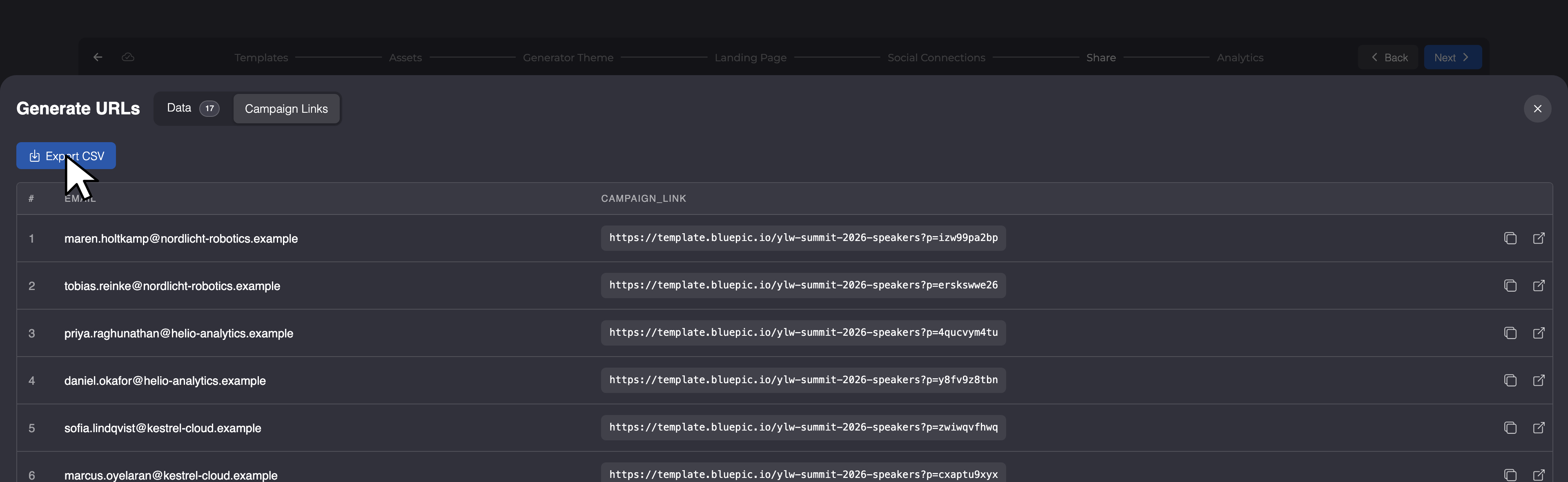Close the Generate URLs dialog
Screen dimensions: 1568x482
coord(1537,108)
